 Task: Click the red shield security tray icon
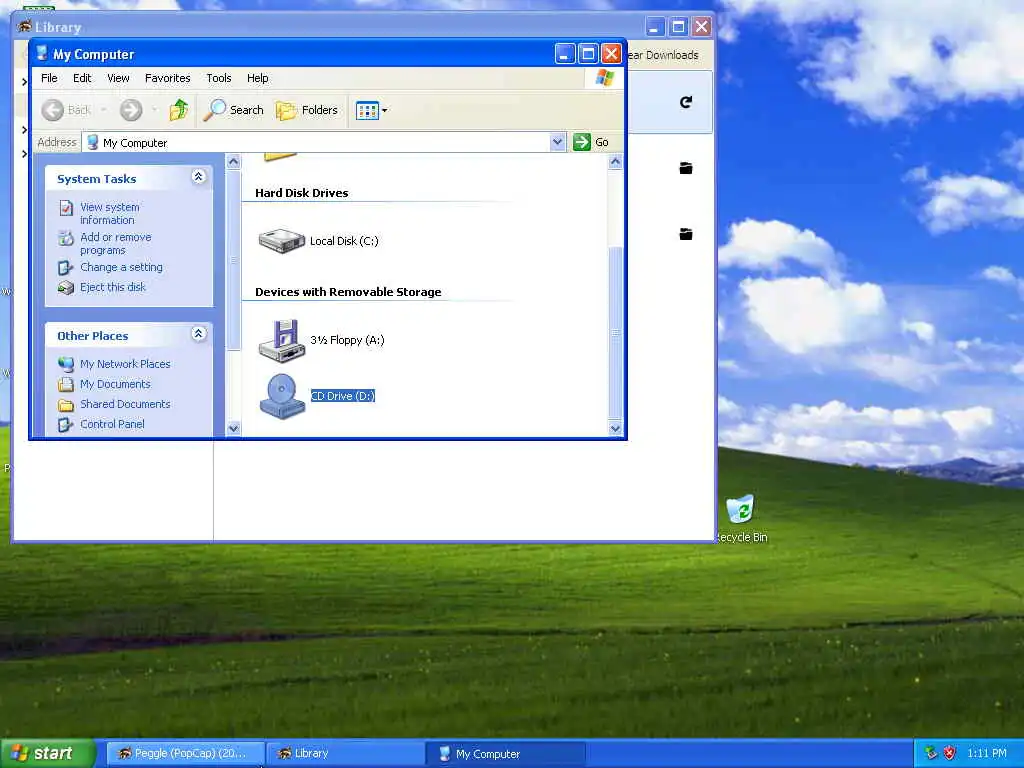tap(950, 753)
